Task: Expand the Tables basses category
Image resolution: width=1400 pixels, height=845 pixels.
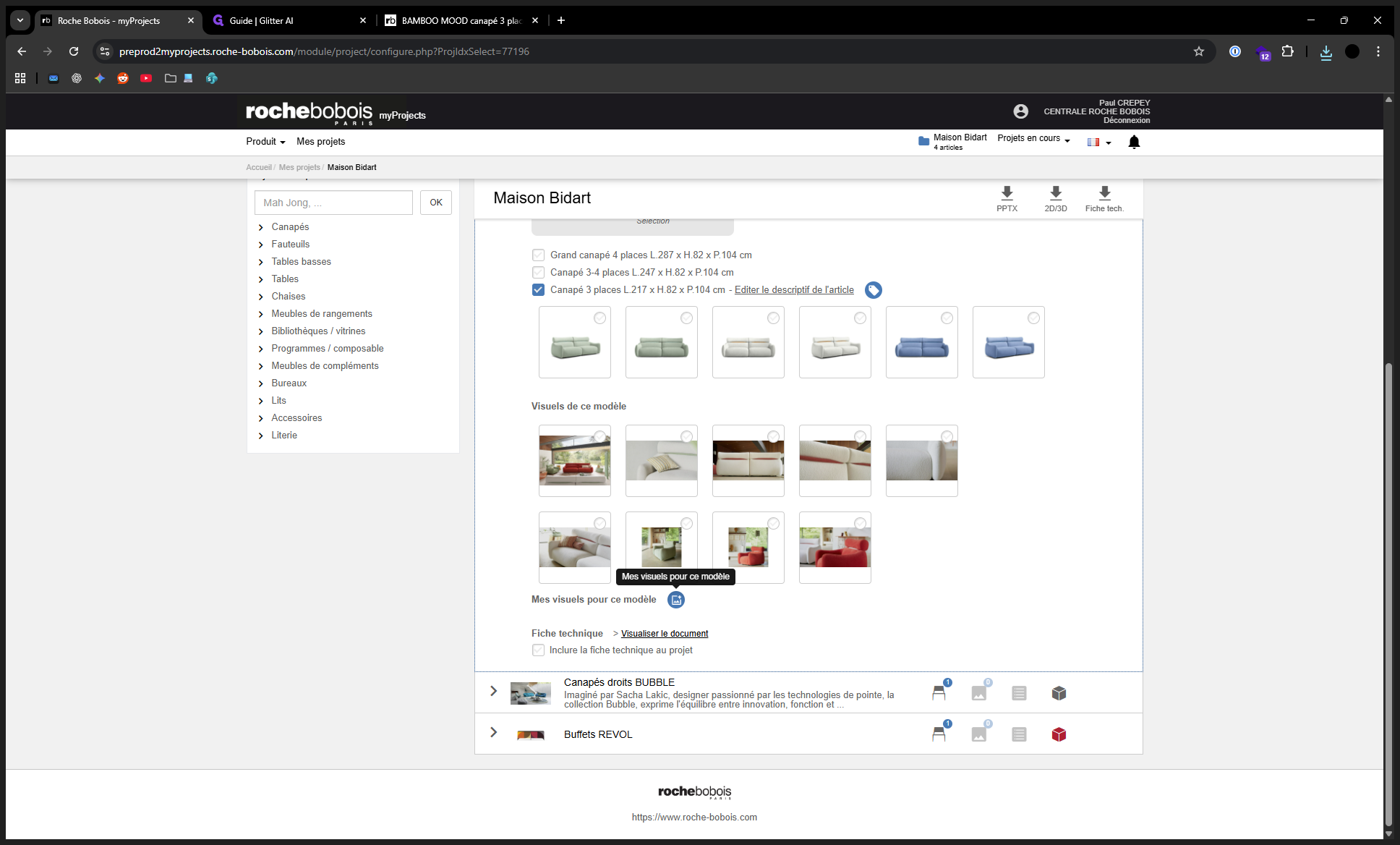Action: tap(301, 262)
